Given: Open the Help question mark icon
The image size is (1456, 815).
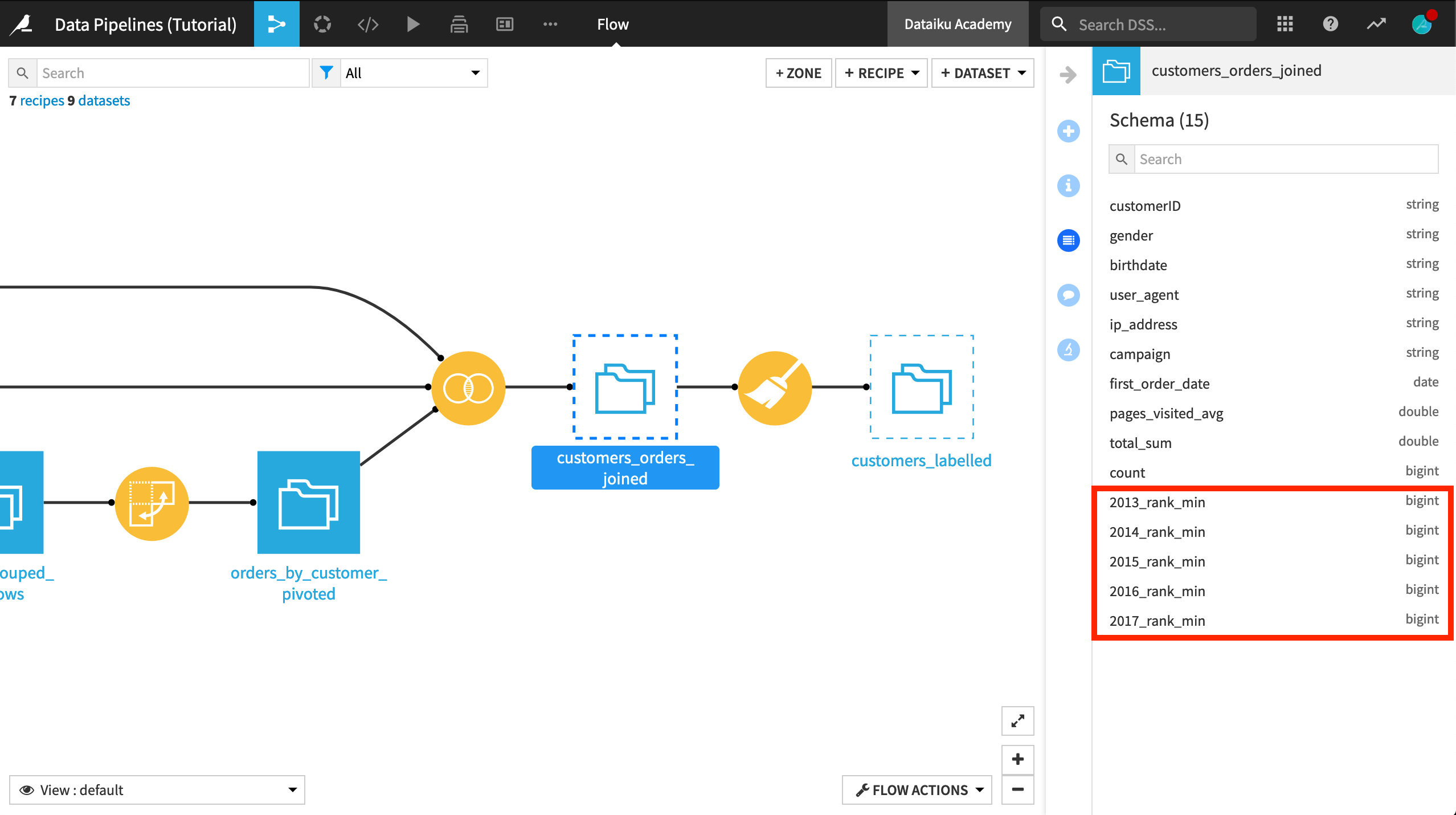Looking at the screenshot, I should [x=1331, y=24].
